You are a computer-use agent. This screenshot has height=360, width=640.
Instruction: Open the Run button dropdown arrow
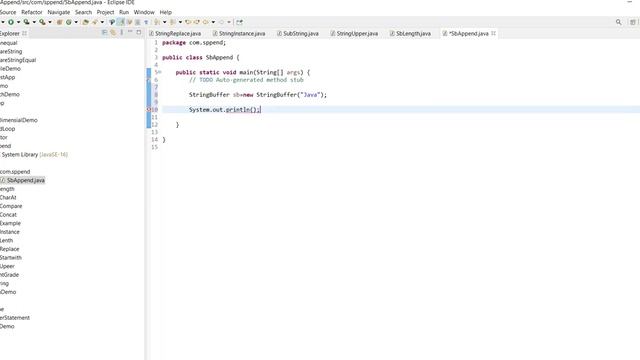point(18,22)
